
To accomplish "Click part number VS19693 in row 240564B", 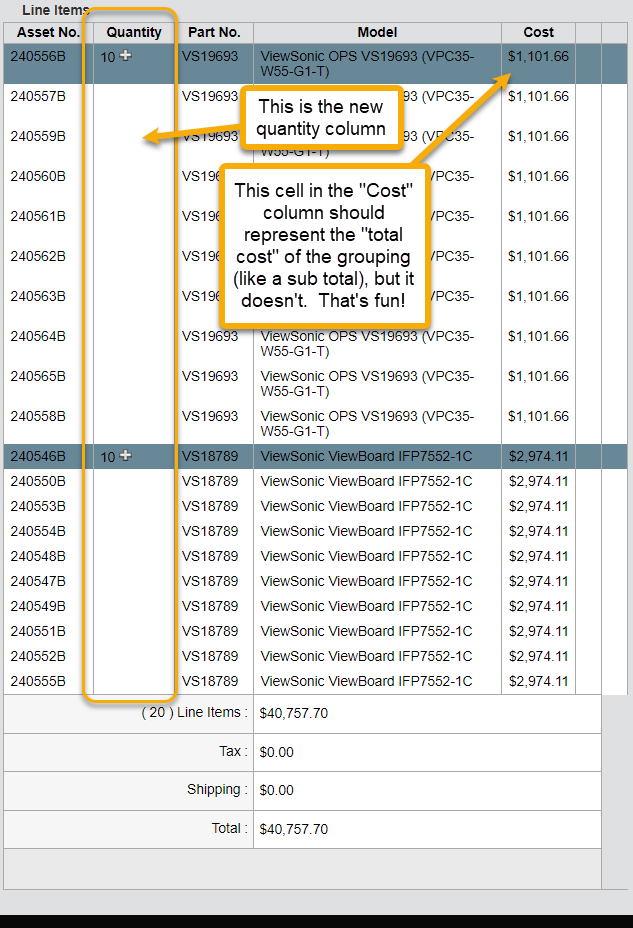I will [210, 336].
